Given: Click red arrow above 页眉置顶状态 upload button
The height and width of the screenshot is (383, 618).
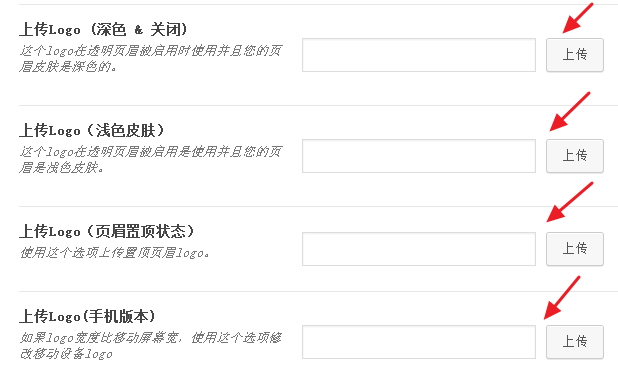Looking at the screenshot, I should 570,202.
